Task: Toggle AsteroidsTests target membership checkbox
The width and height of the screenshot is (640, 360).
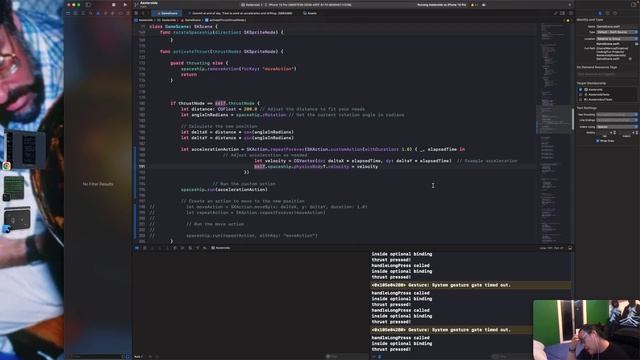Action: coord(580,94)
